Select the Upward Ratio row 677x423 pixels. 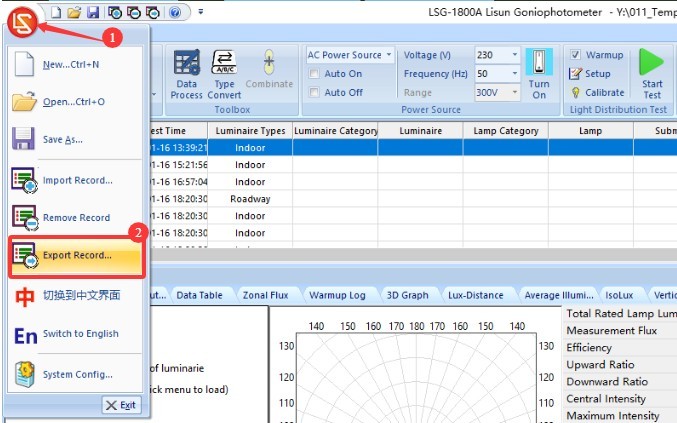[x=620, y=365]
